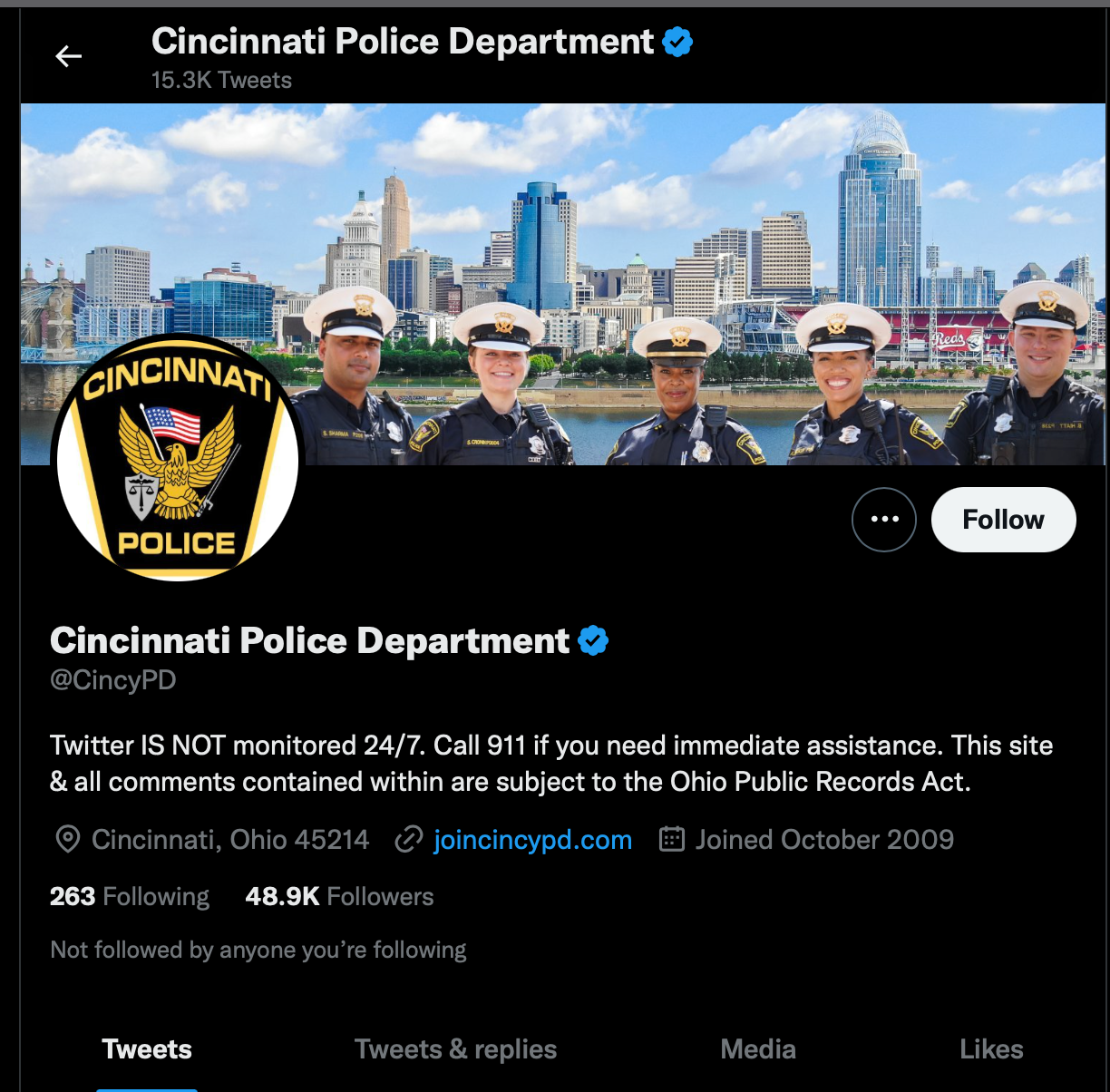Open the Cincinnati Police badge profile picture
This screenshot has width=1110, height=1092.
(178, 458)
